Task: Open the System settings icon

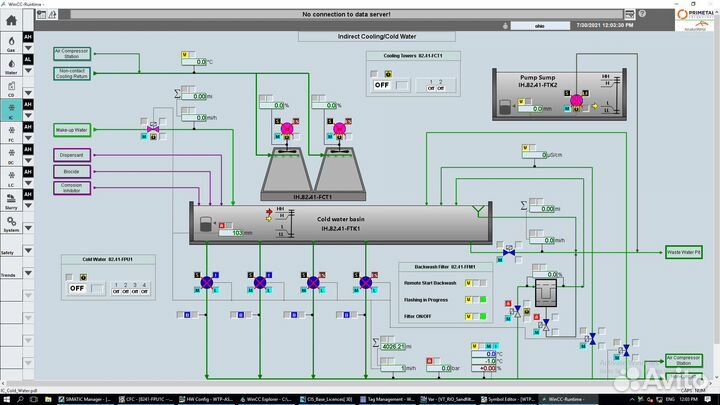Action: (11, 221)
